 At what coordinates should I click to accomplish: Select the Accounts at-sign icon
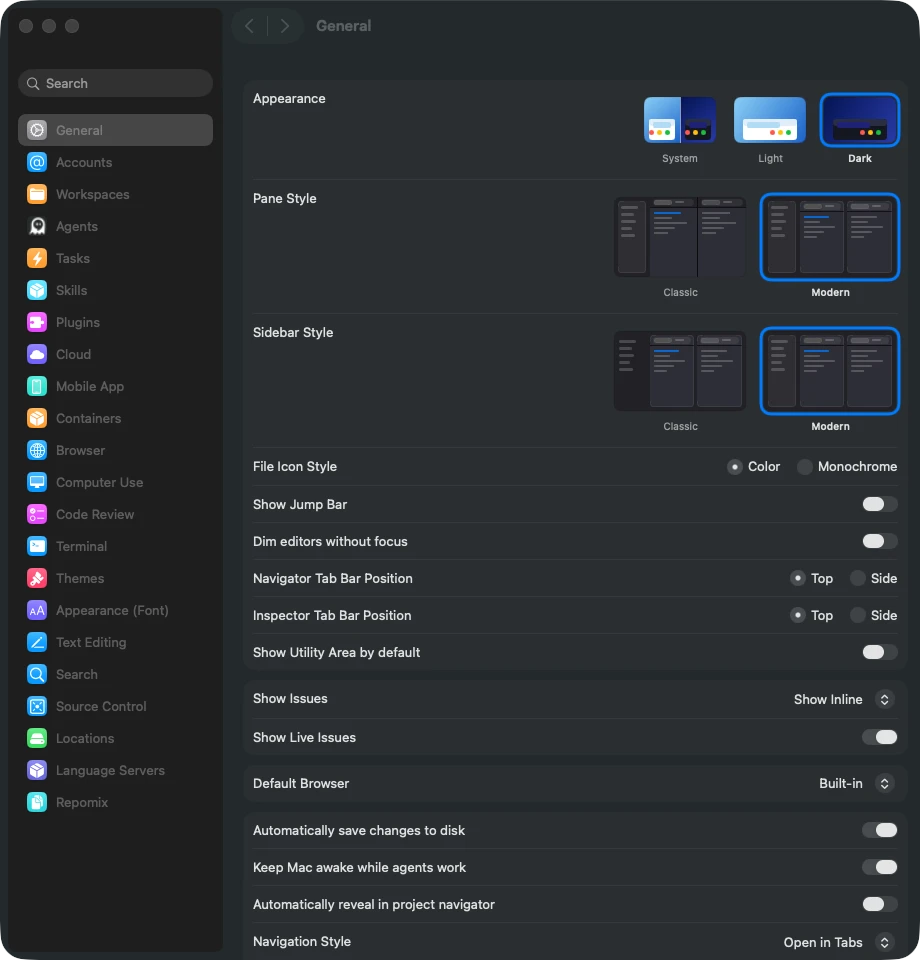(37, 162)
